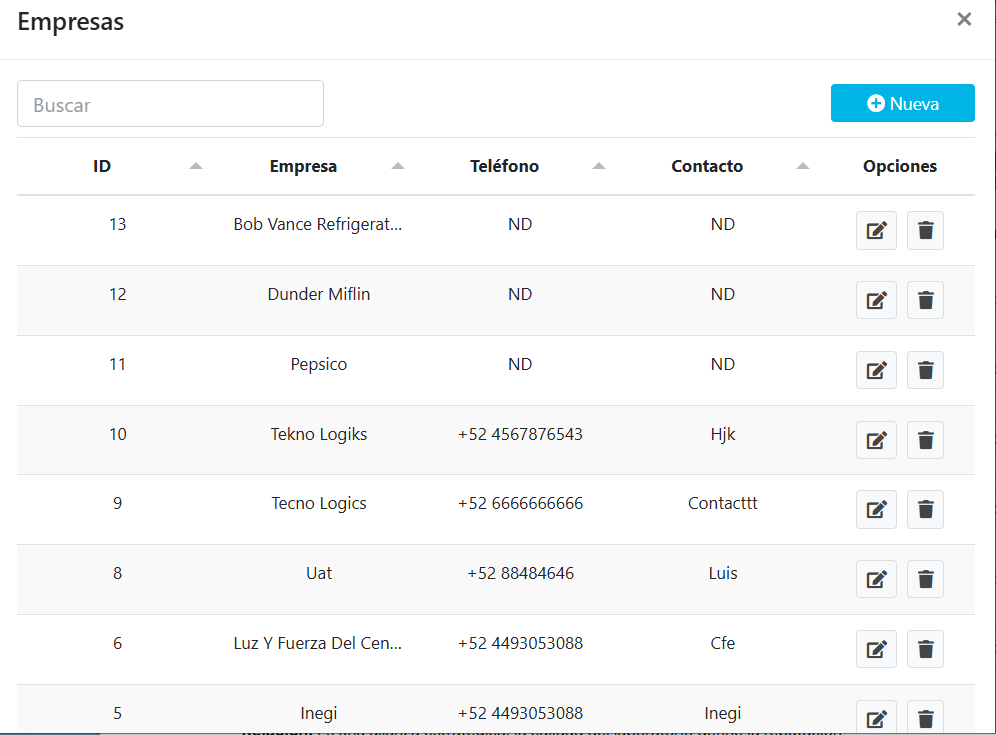
Task: Remove the Uat company using trash icon
Action: pos(925,579)
